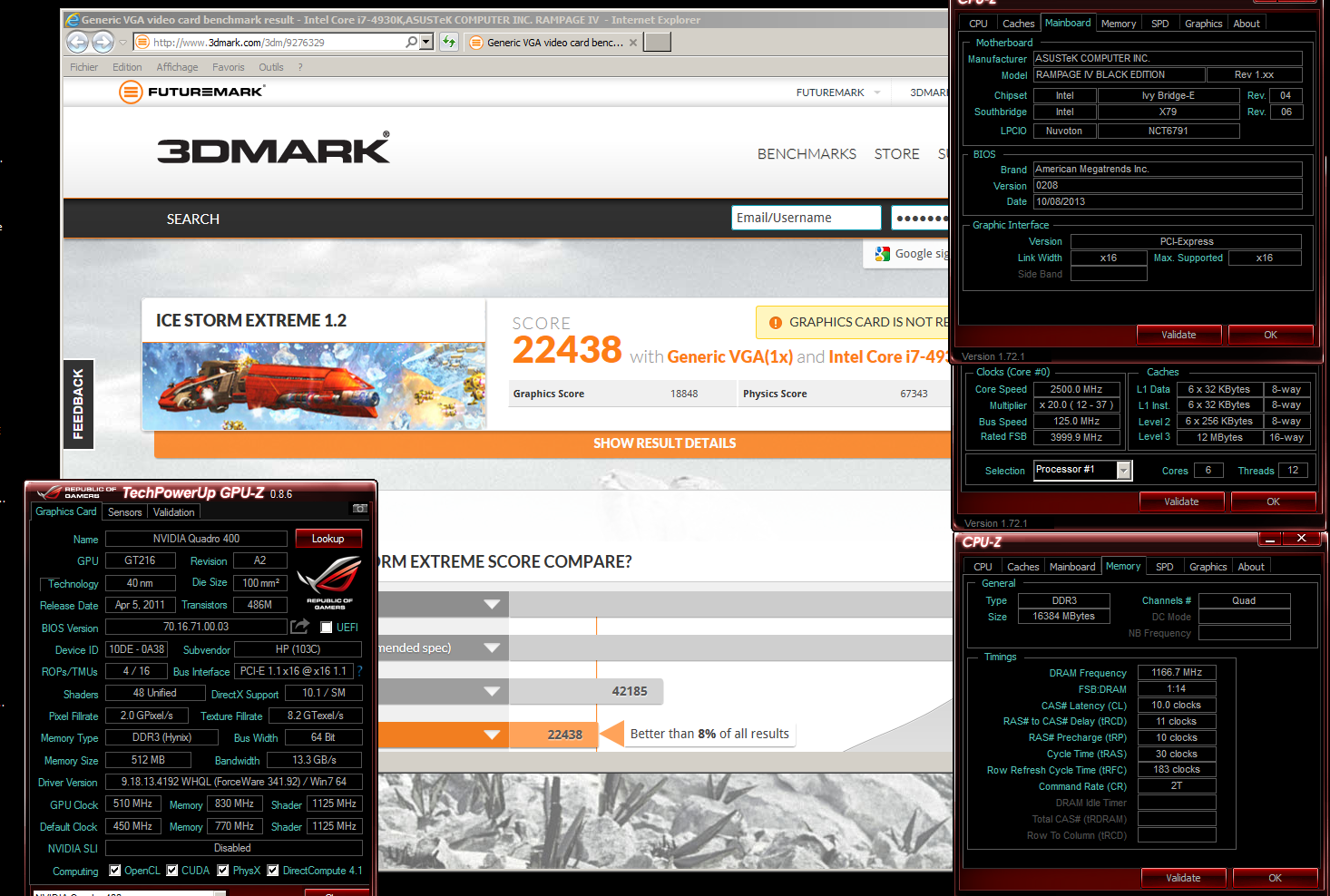Open the Fichier menu
The height and width of the screenshot is (896, 1330).
click(x=83, y=67)
